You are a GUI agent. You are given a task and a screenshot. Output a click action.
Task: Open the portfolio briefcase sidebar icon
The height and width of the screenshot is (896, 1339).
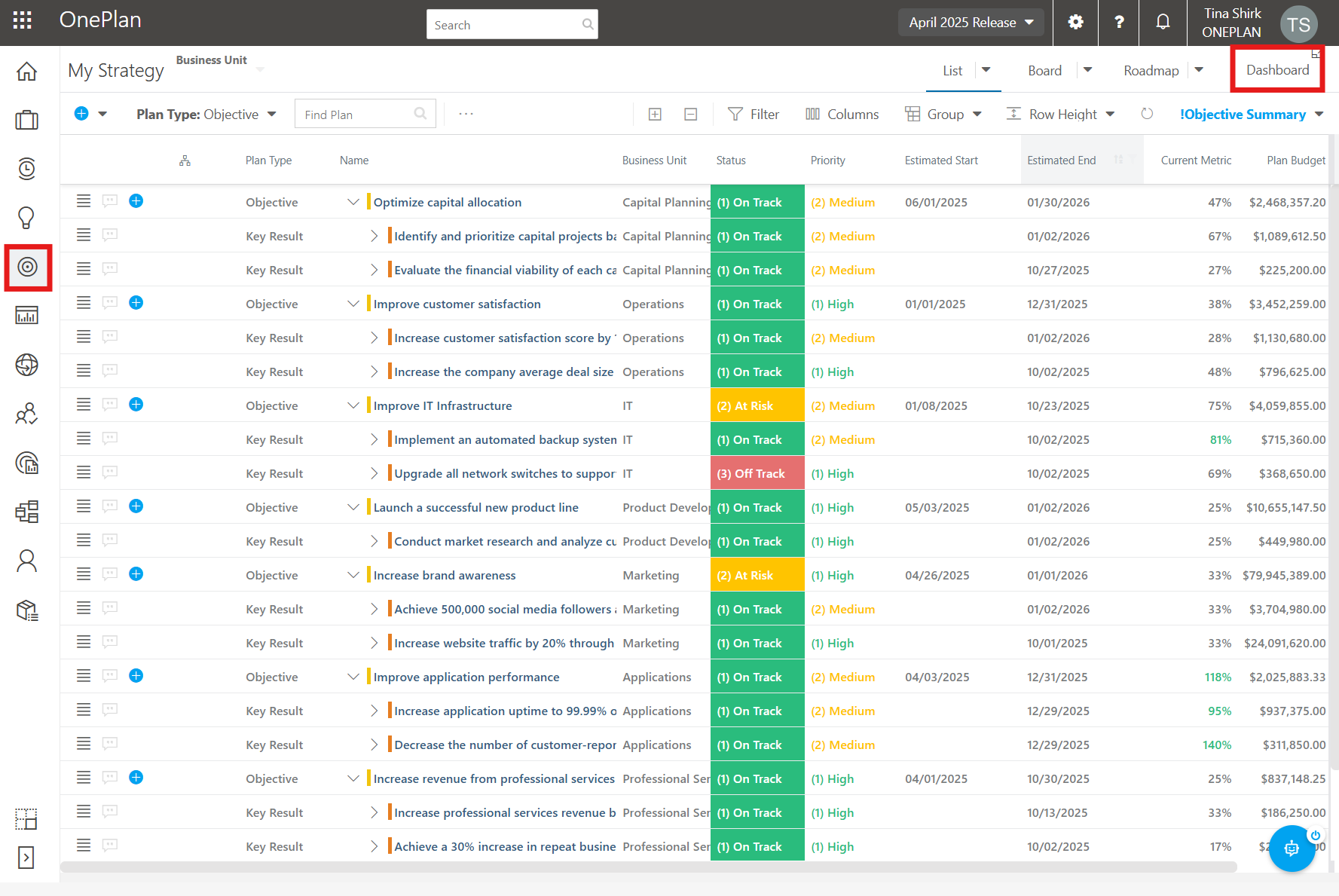point(27,120)
